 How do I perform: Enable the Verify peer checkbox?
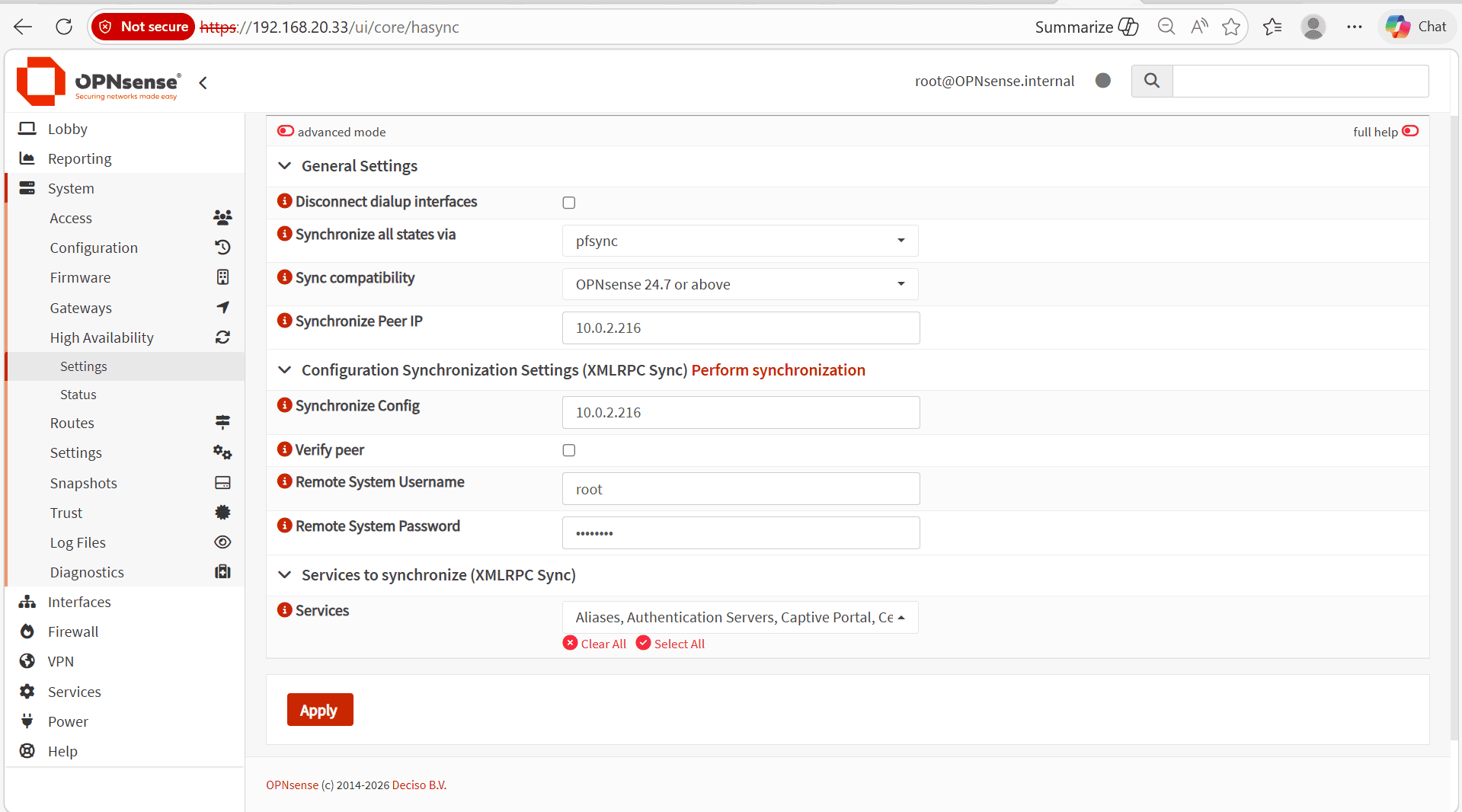(569, 450)
